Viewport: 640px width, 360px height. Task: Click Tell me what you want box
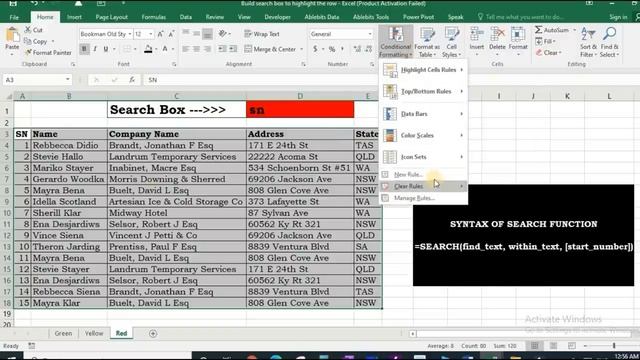pos(520,17)
